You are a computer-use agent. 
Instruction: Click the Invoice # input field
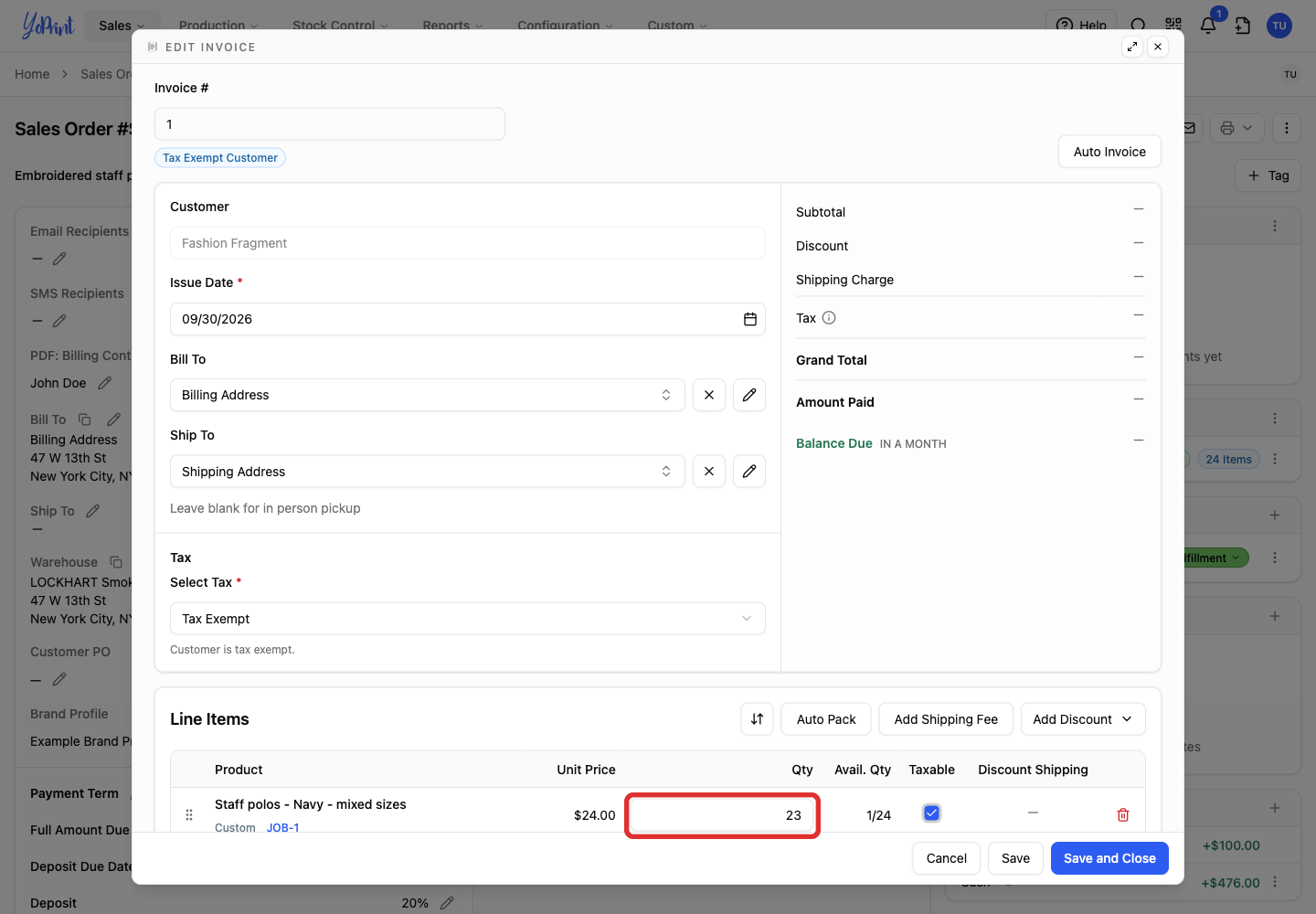click(x=330, y=124)
